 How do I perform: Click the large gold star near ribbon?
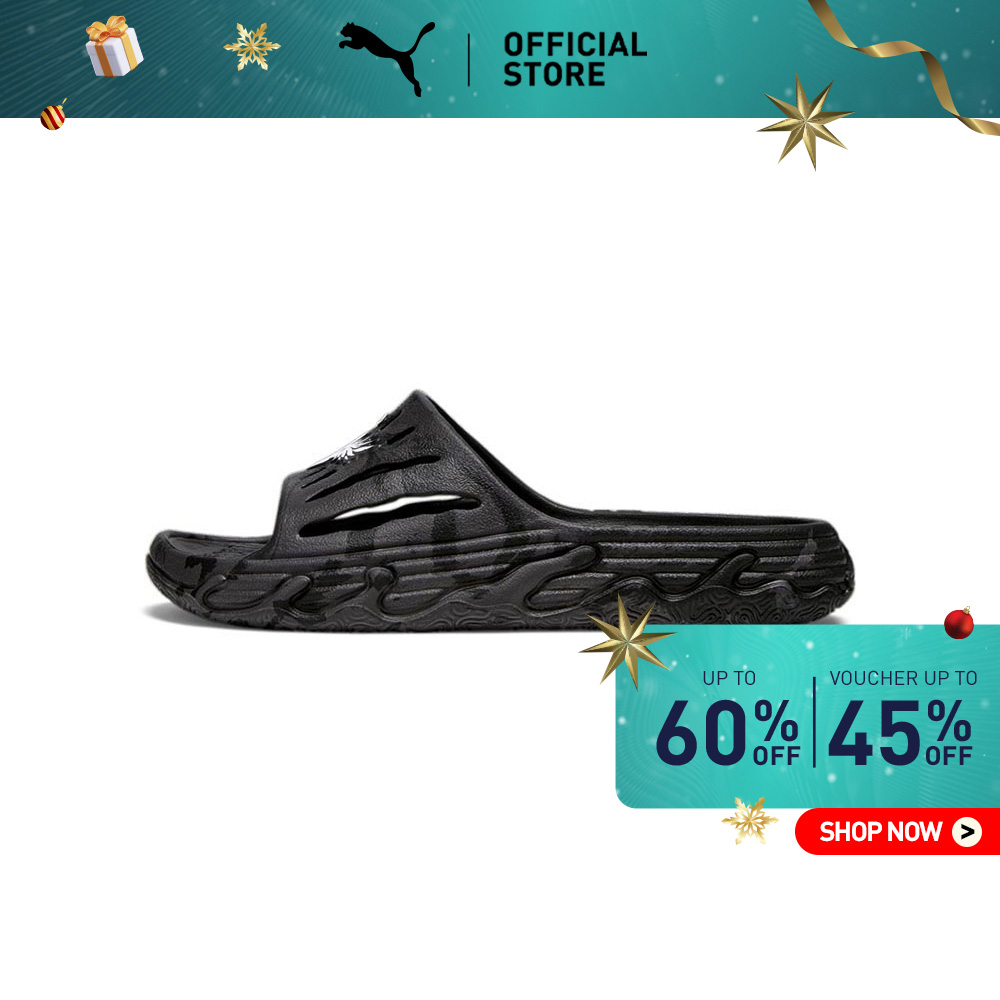[805, 121]
